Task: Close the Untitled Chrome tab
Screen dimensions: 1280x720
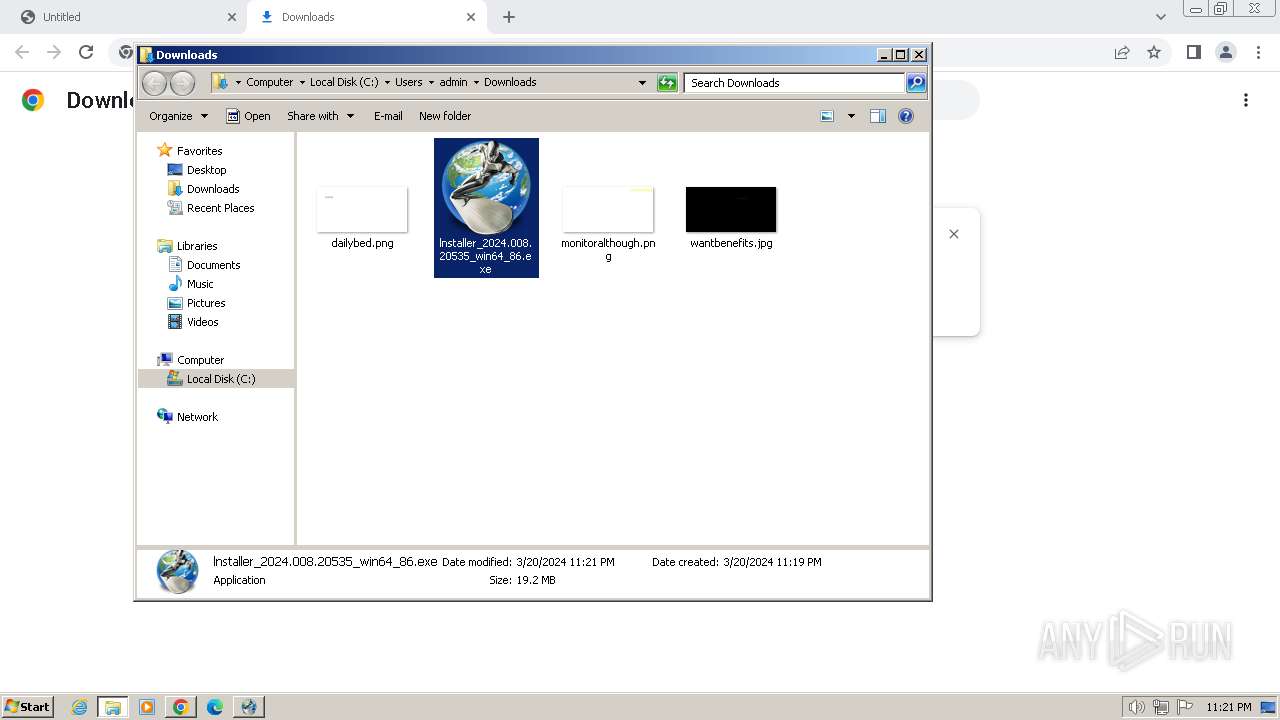Action: (232, 17)
